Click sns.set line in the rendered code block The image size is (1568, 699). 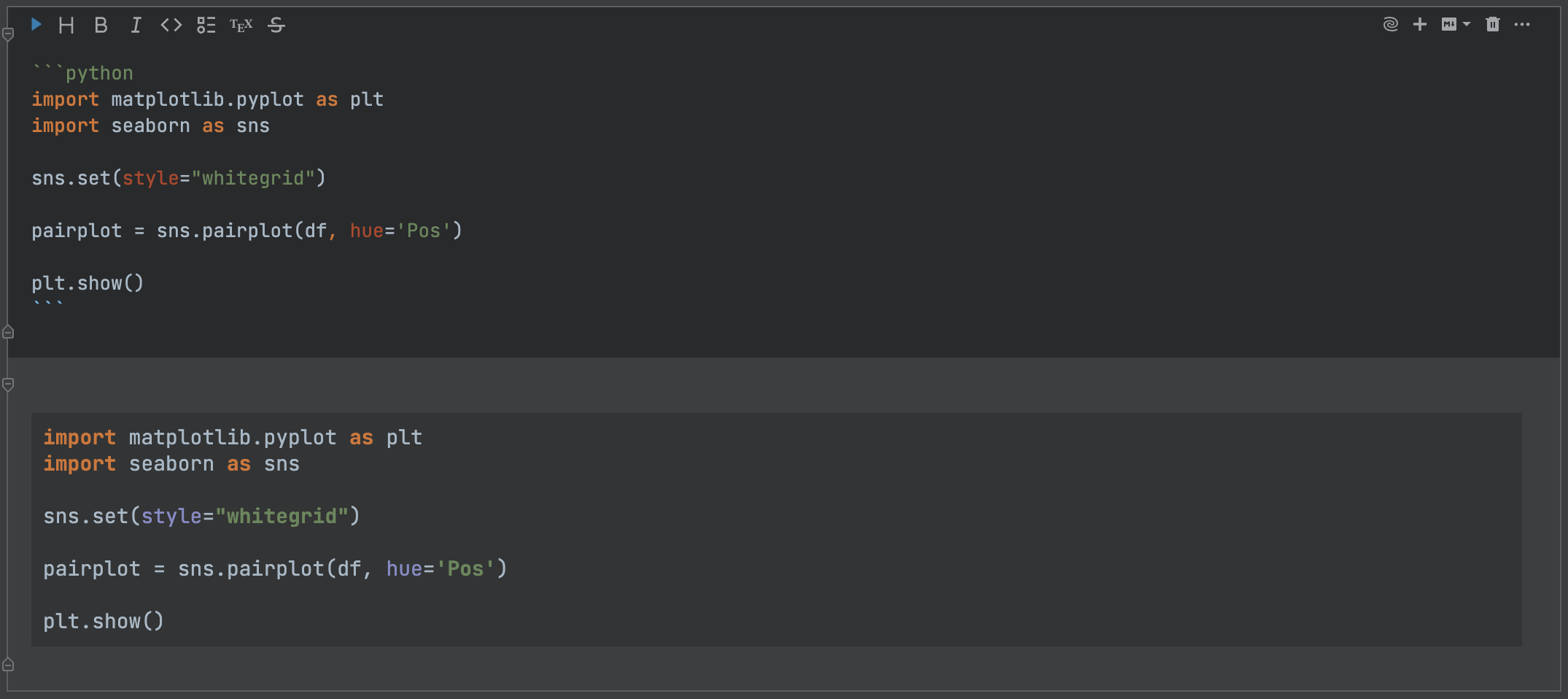tap(201, 517)
